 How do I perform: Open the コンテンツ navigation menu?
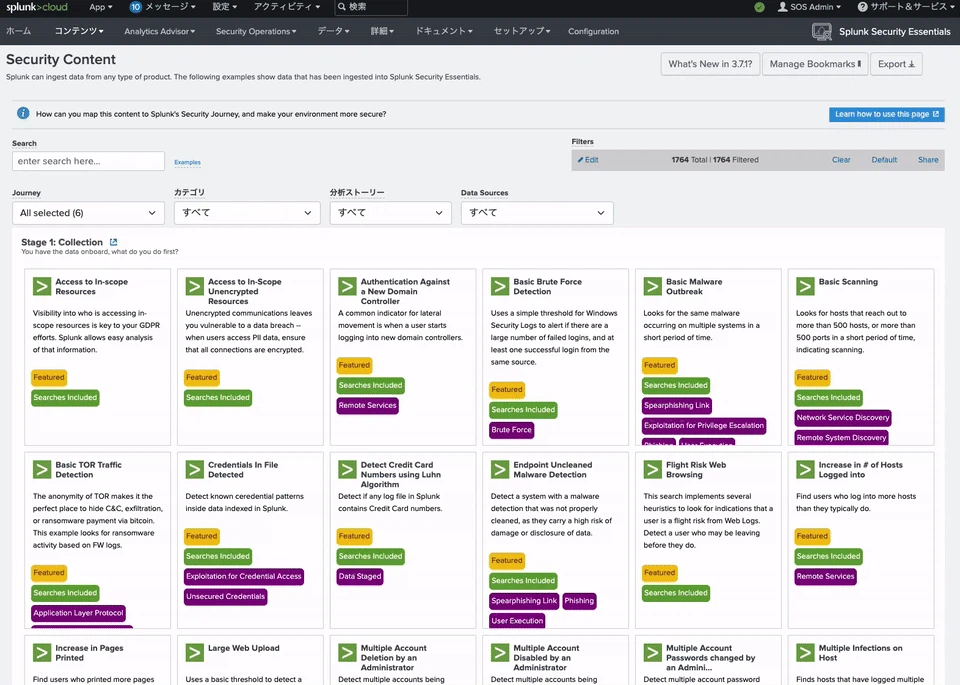tap(79, 31)
